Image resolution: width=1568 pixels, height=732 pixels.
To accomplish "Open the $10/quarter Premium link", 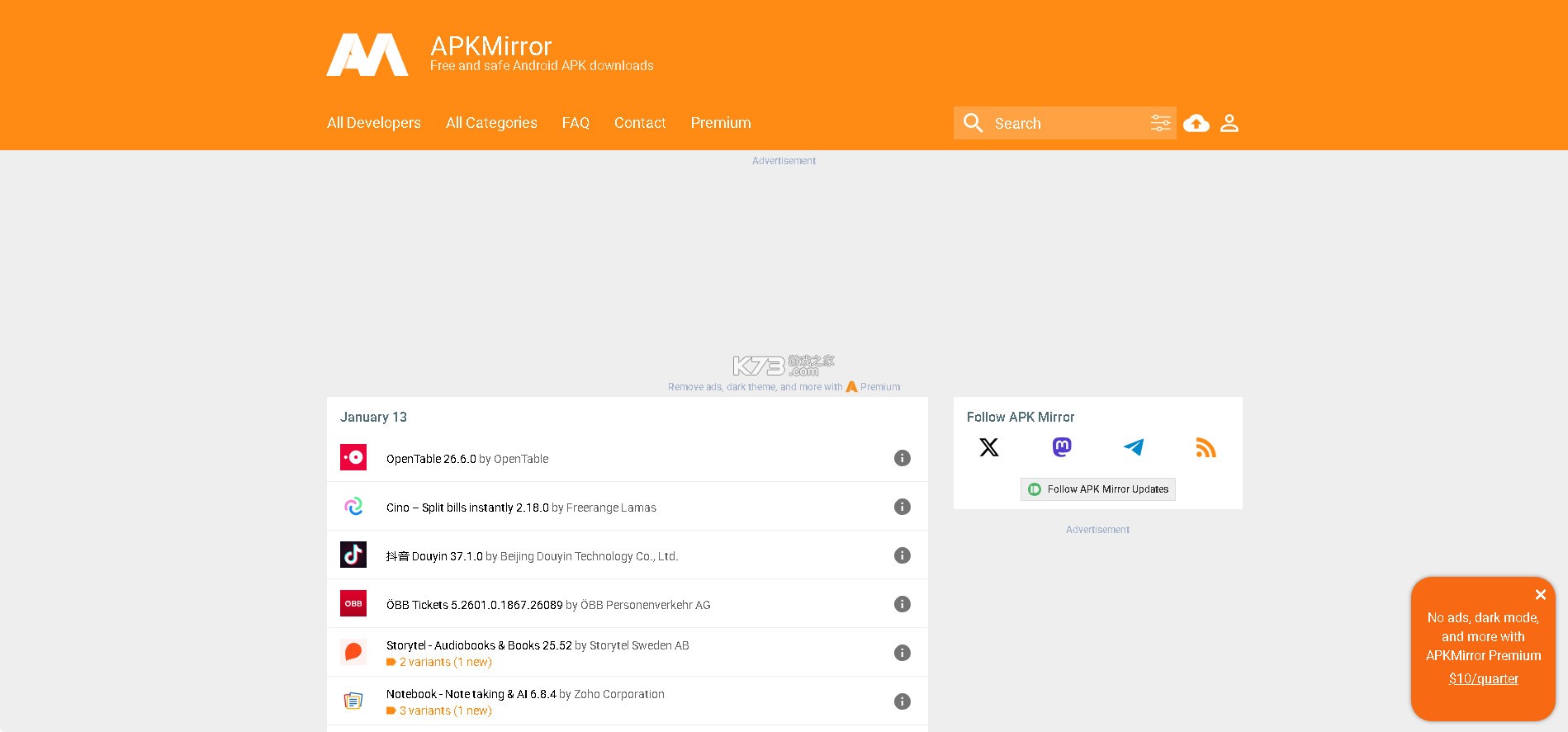I will pos(1483,678).
